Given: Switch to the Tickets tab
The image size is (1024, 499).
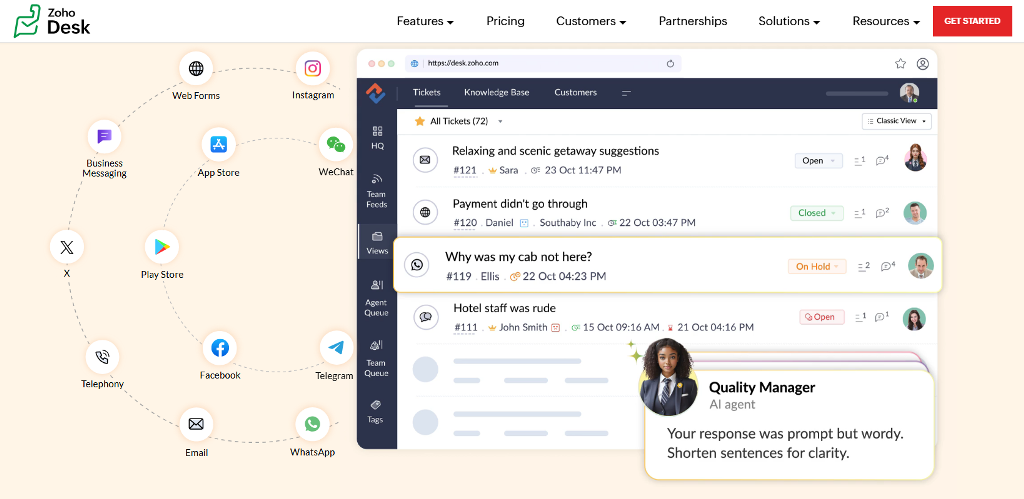Looking at the screenshot, I should tap(426, 93).
